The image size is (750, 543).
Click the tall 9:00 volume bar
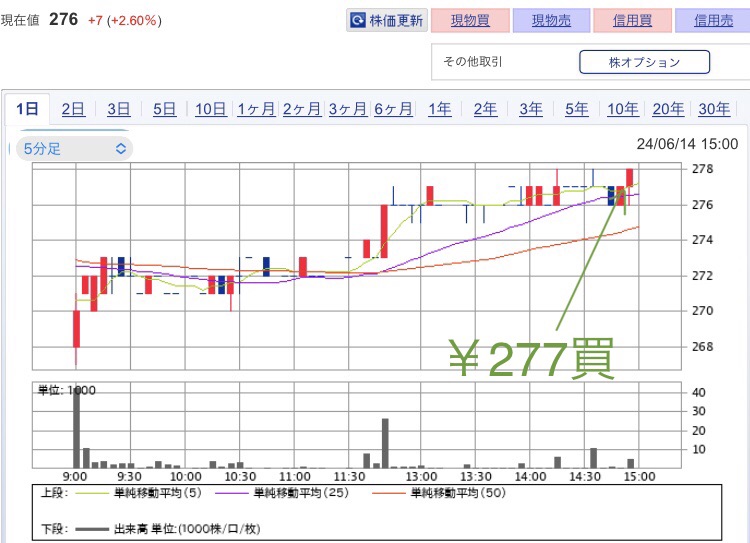(76, 427)
